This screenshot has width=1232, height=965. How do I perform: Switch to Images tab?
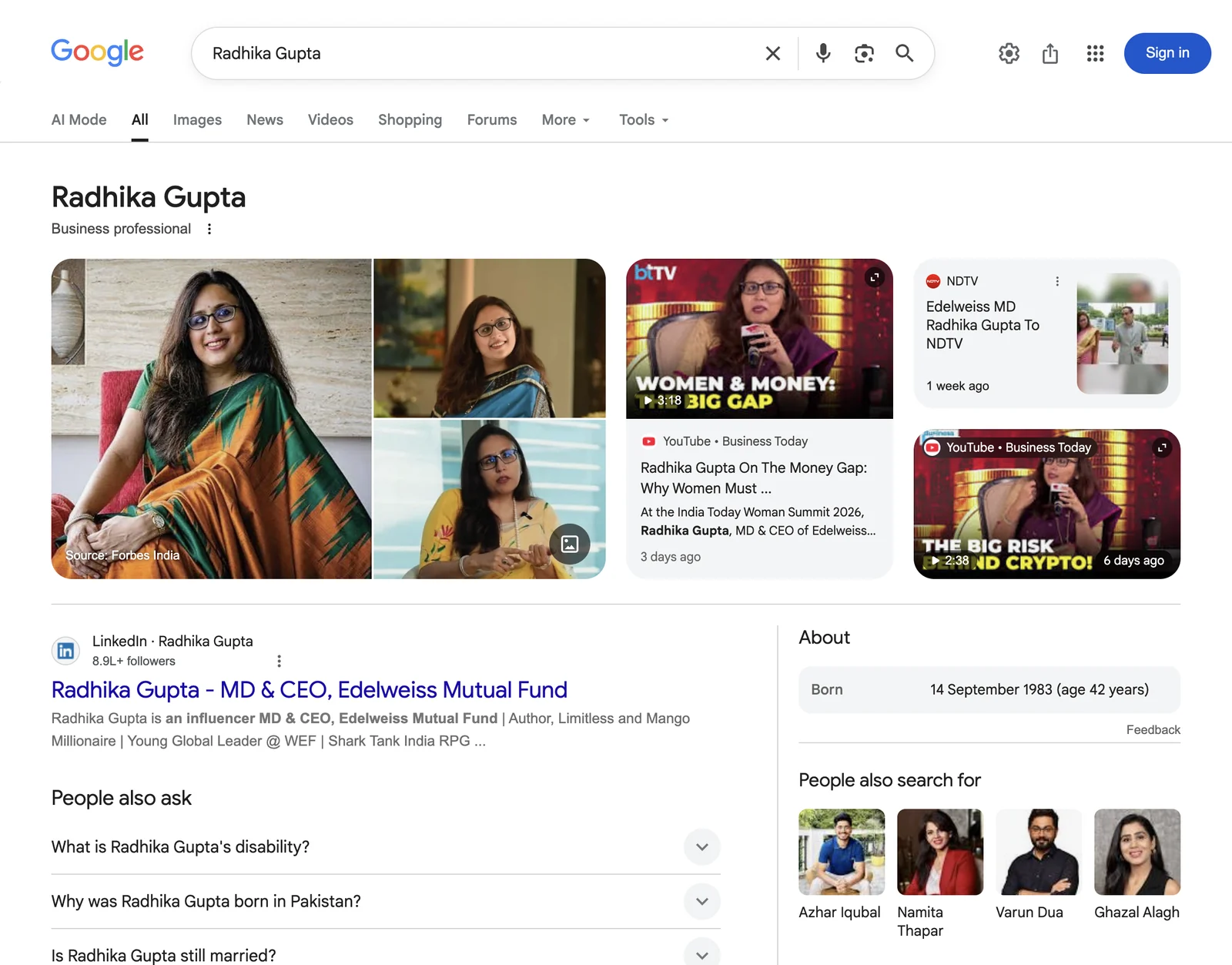click(x=197, y=119)
